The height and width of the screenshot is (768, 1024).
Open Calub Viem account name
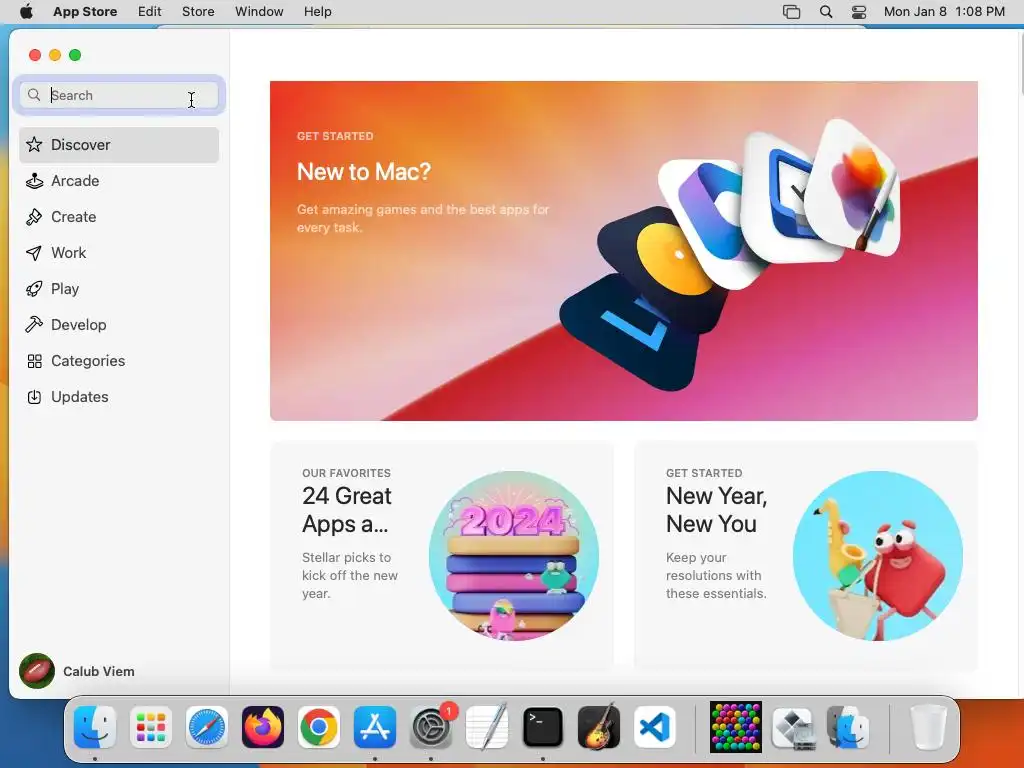pos(99,671)
